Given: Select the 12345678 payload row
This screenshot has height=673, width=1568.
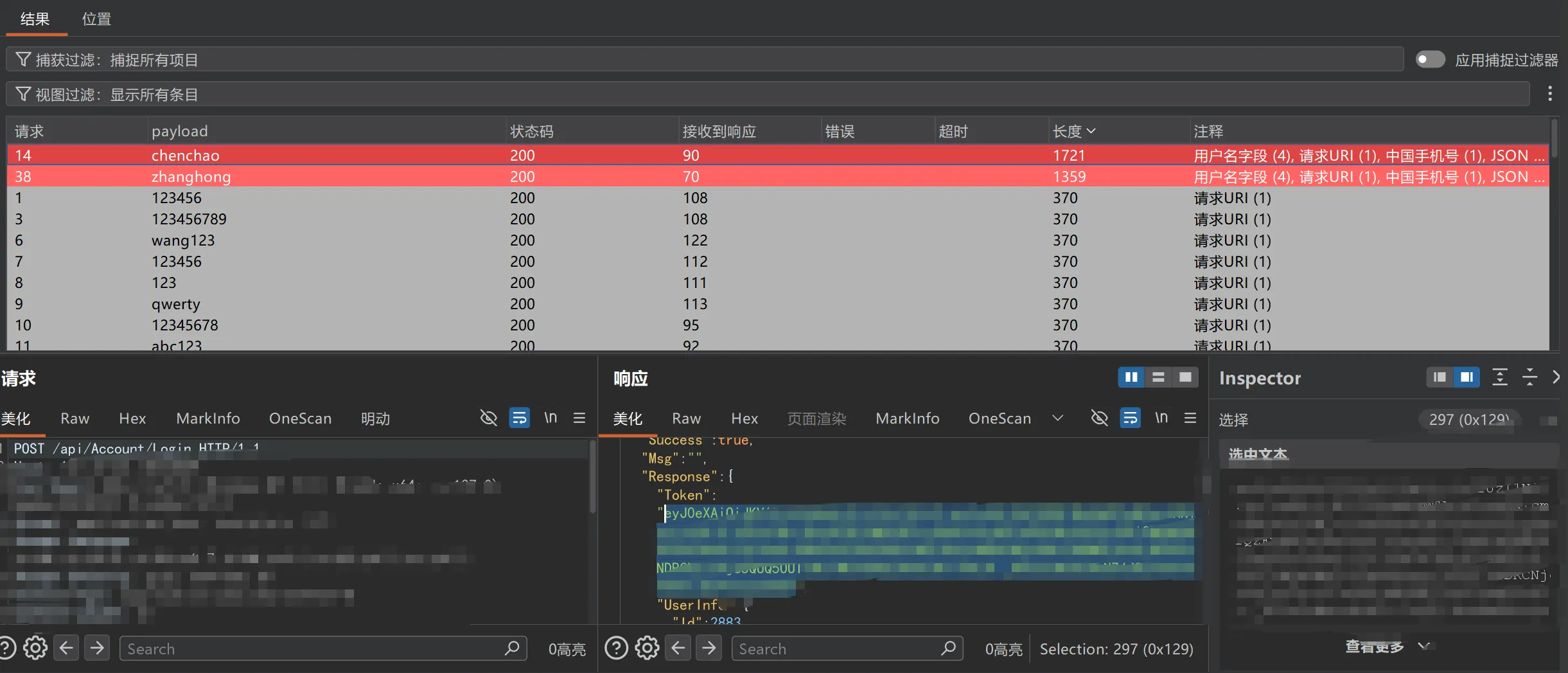Looking at the screenshot, I should (x=778, y=325).
